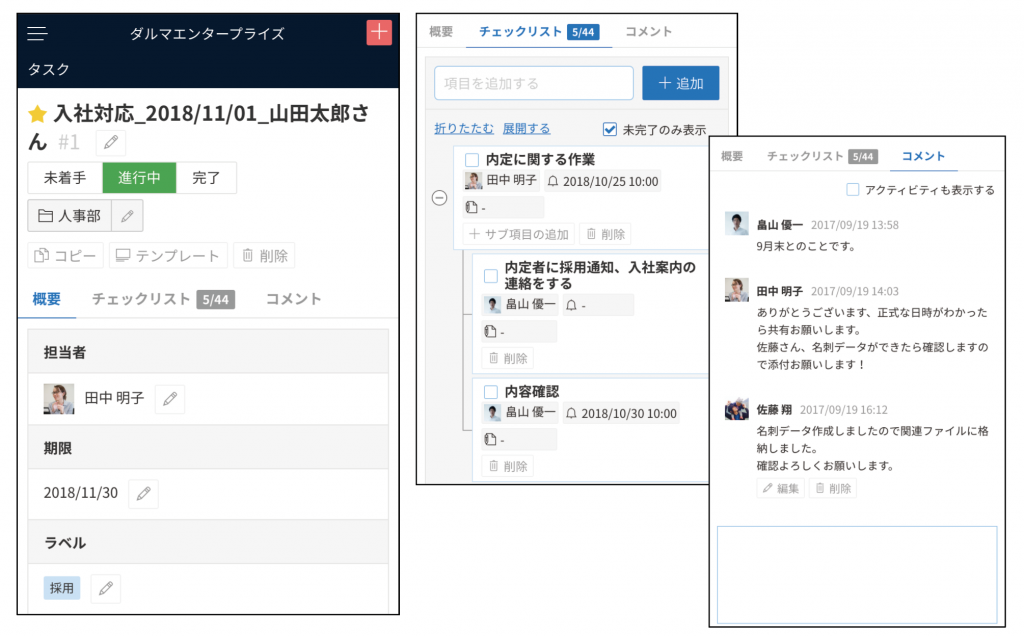Edit due date 2018/11/30 pencil icon
Screen dimensions: 1024x636
click(x=143, y=493)
